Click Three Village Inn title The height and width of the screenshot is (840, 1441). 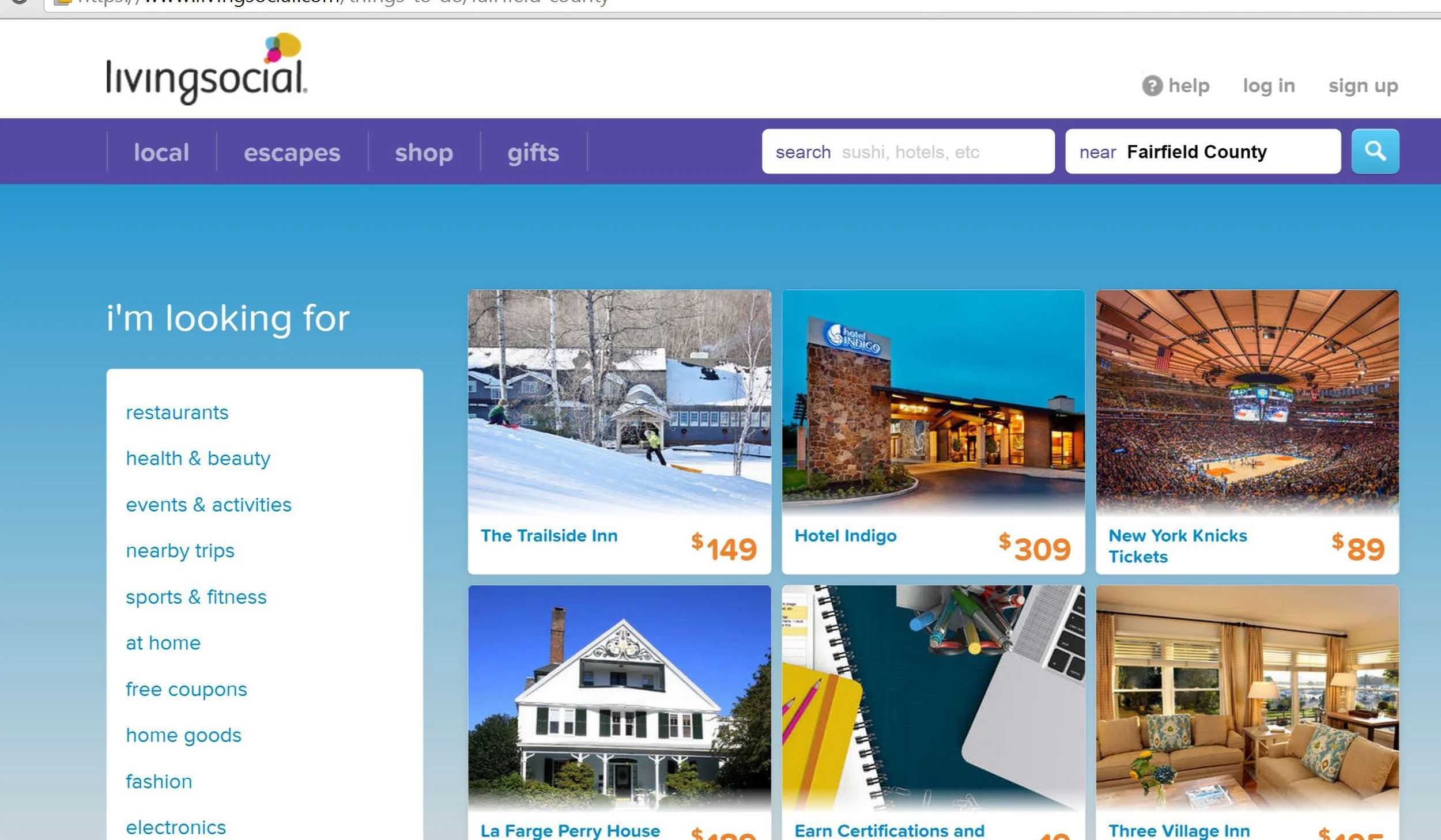1179,830
